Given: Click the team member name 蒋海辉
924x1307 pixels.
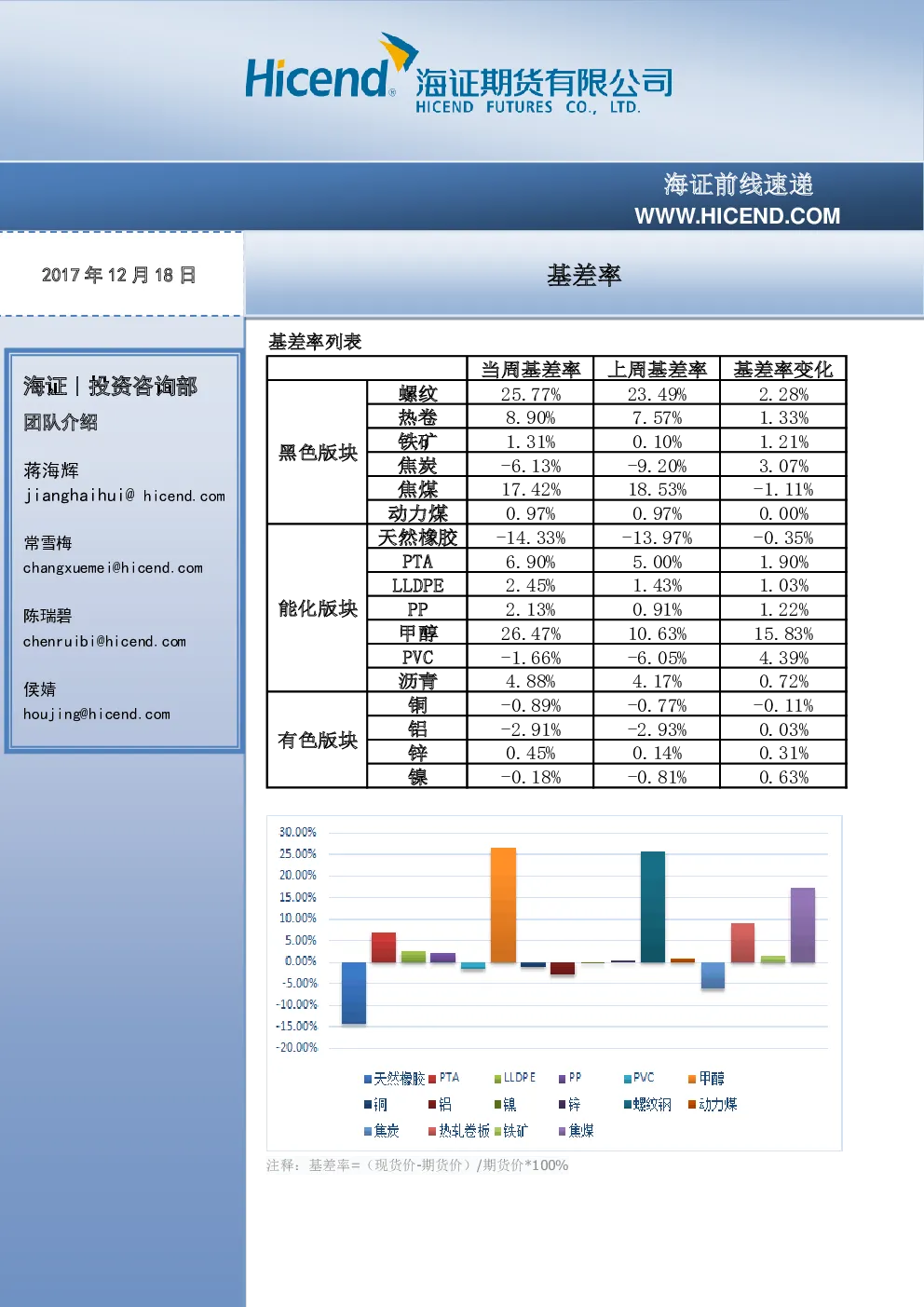Looking at the screenshot, I should 51,470.
